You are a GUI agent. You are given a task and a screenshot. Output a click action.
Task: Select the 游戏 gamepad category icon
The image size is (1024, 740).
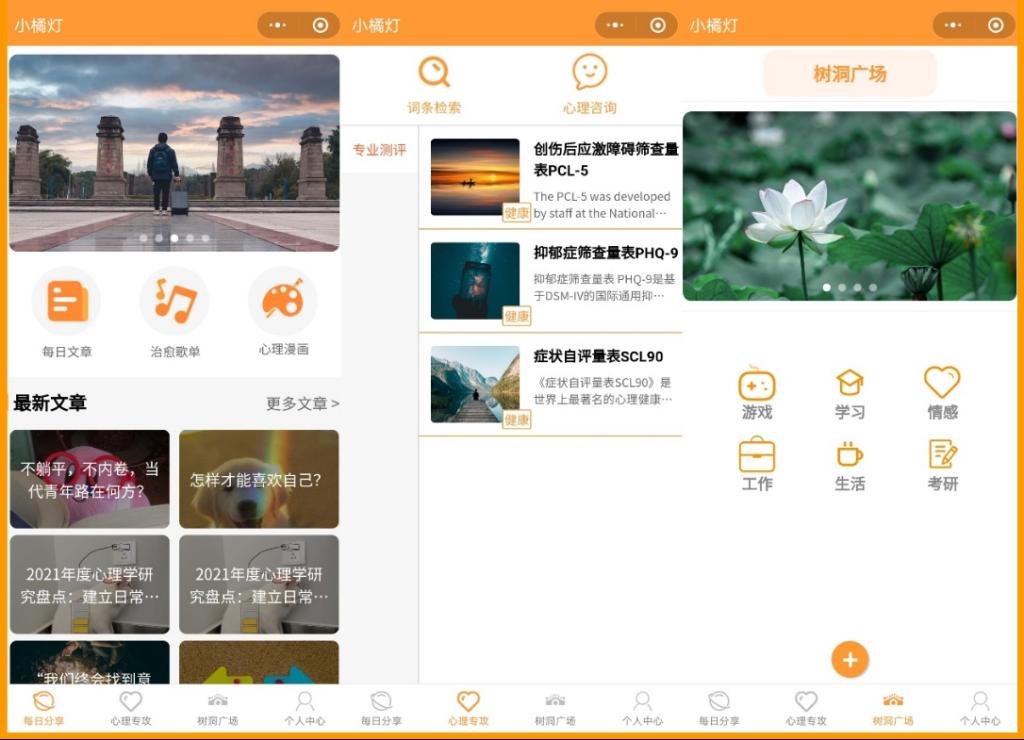click(757, 384)
